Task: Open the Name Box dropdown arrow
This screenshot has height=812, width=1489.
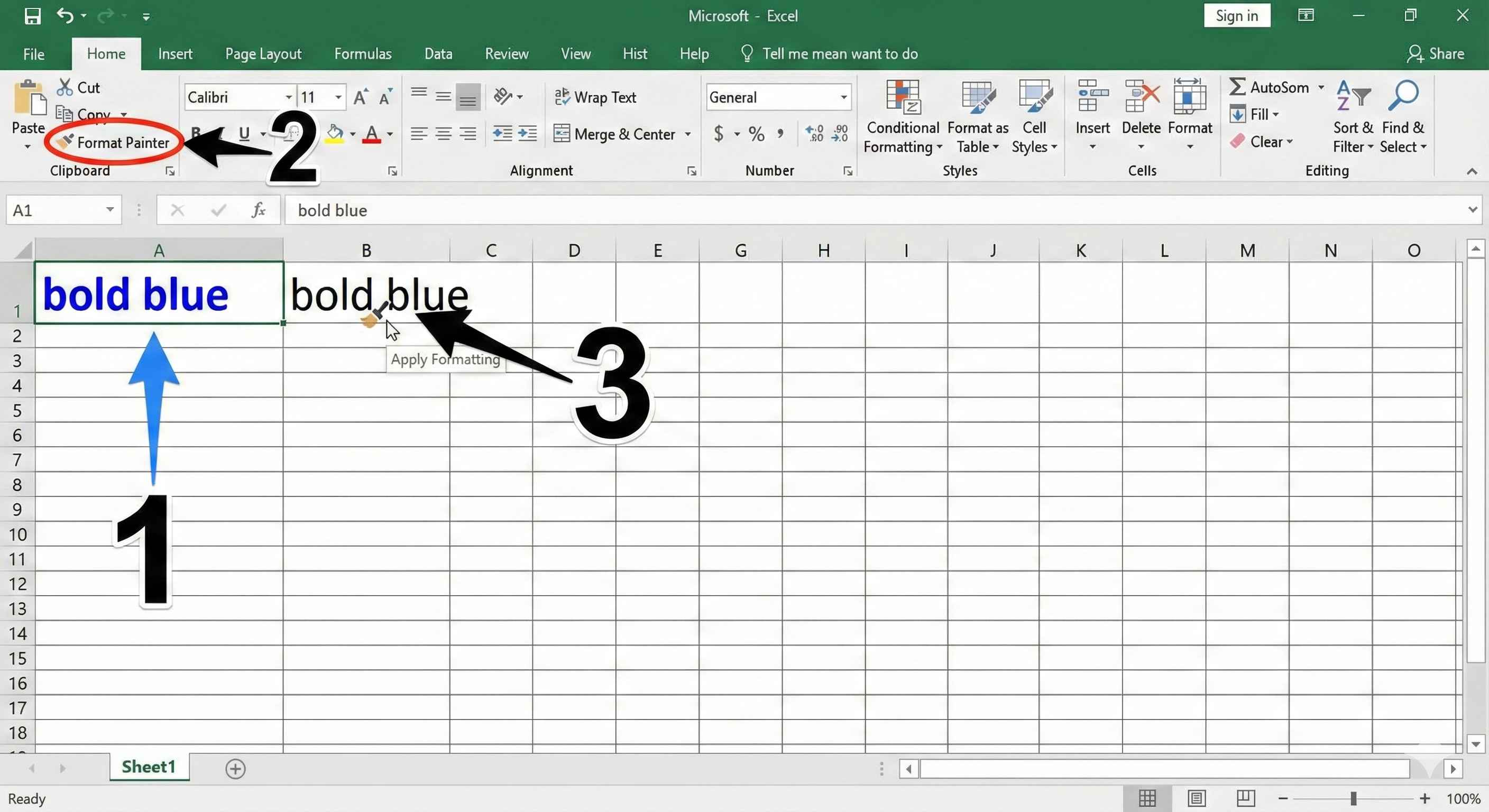Action: (109, 210)
